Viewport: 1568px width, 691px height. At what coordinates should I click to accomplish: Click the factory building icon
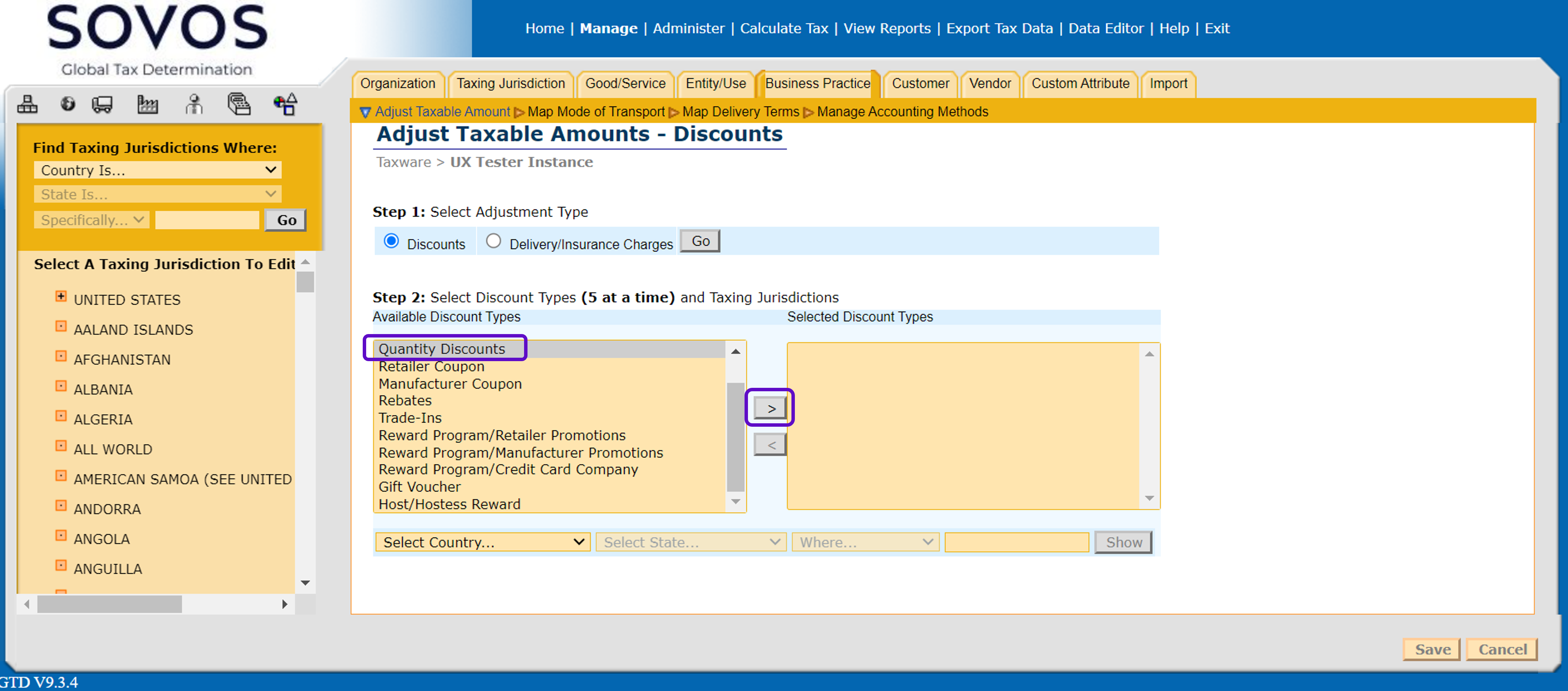pyautogui.click(x=147, y=104)
